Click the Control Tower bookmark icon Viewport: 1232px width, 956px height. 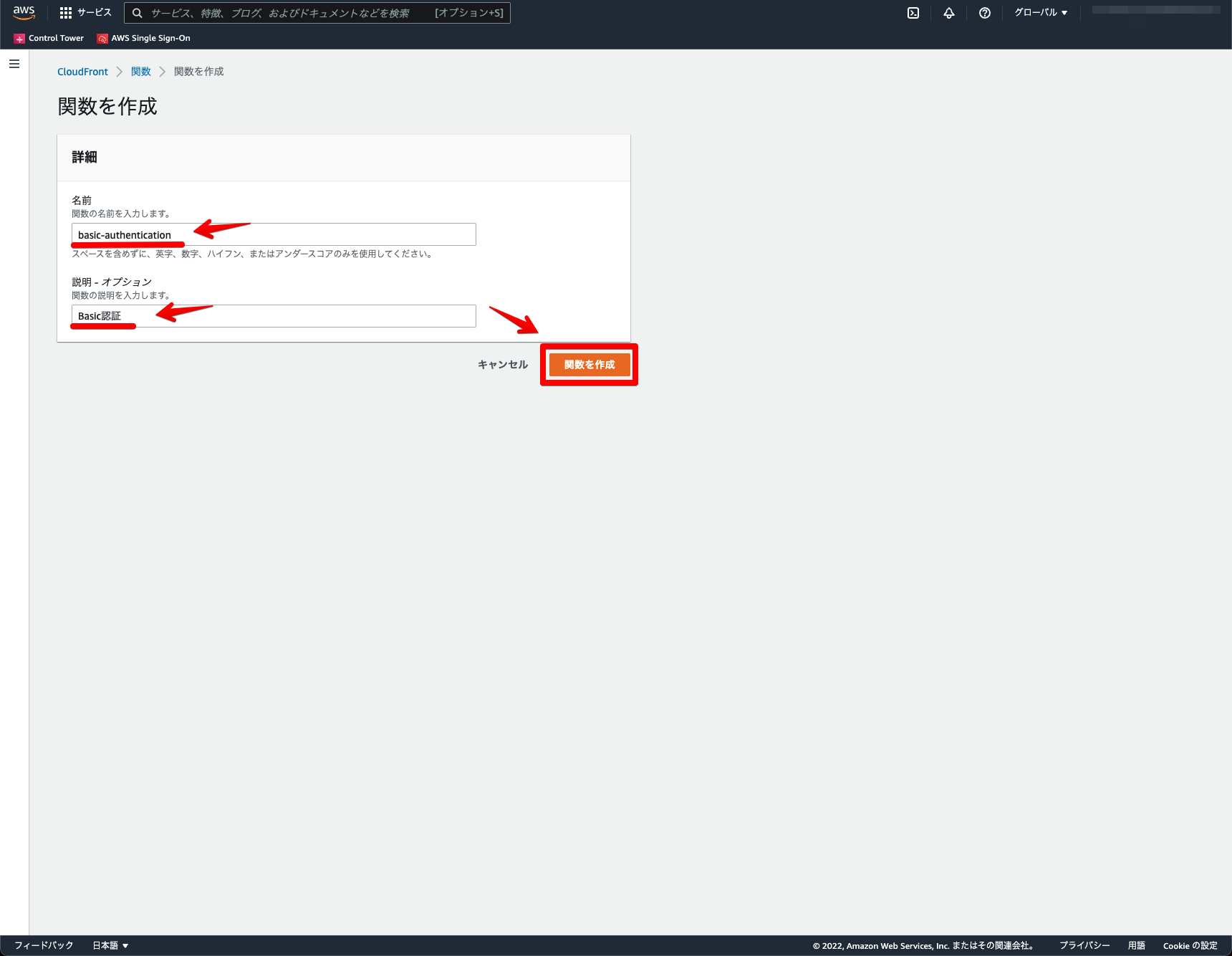point(19,39)
